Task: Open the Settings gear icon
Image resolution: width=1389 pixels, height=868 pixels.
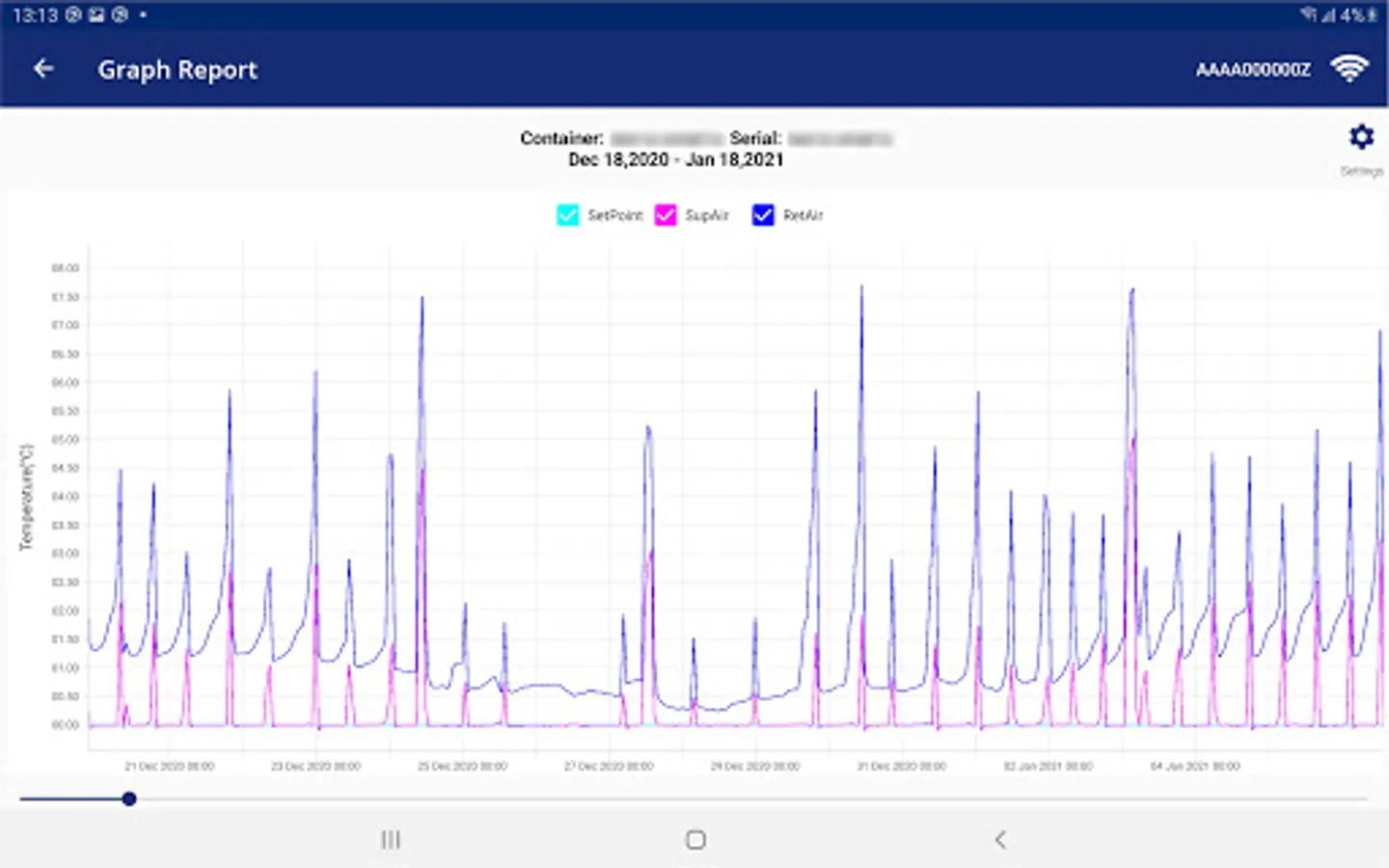Action: 1361,137
